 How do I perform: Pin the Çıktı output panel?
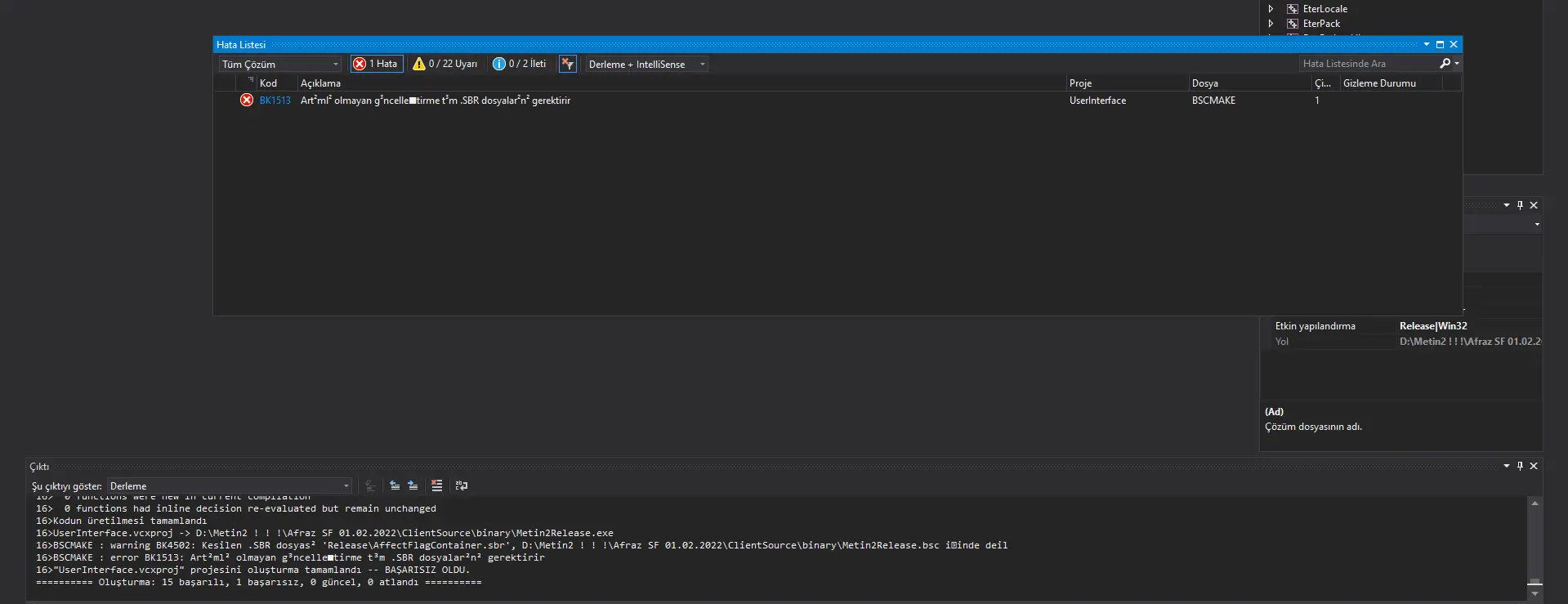point(1520,466)
